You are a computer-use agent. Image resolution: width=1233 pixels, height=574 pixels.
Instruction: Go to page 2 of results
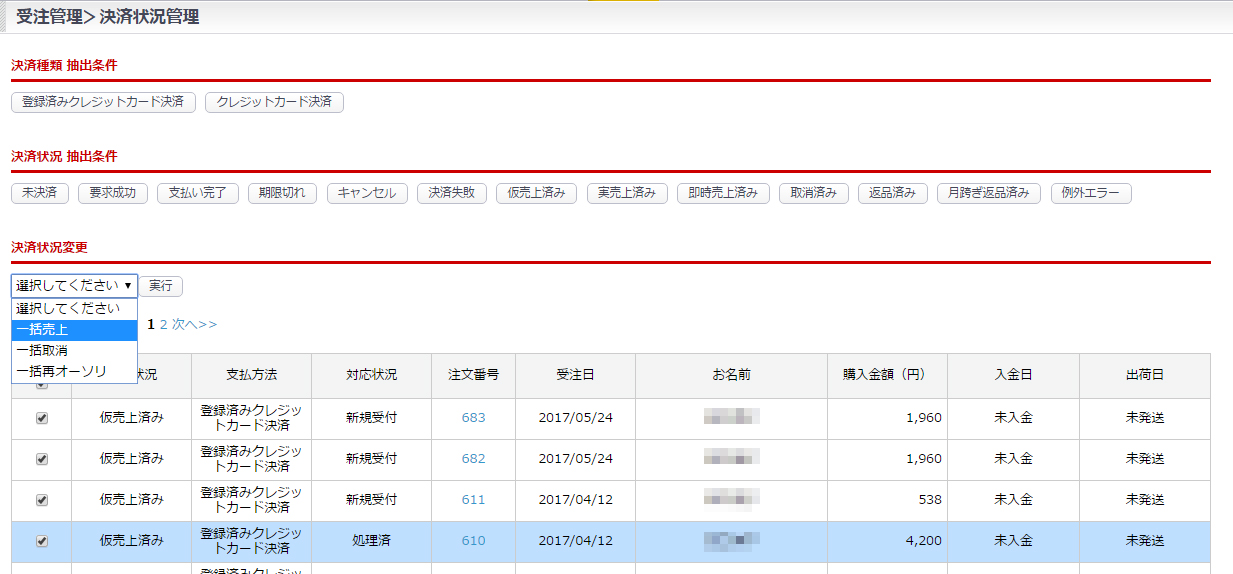(x=164, y=325)
